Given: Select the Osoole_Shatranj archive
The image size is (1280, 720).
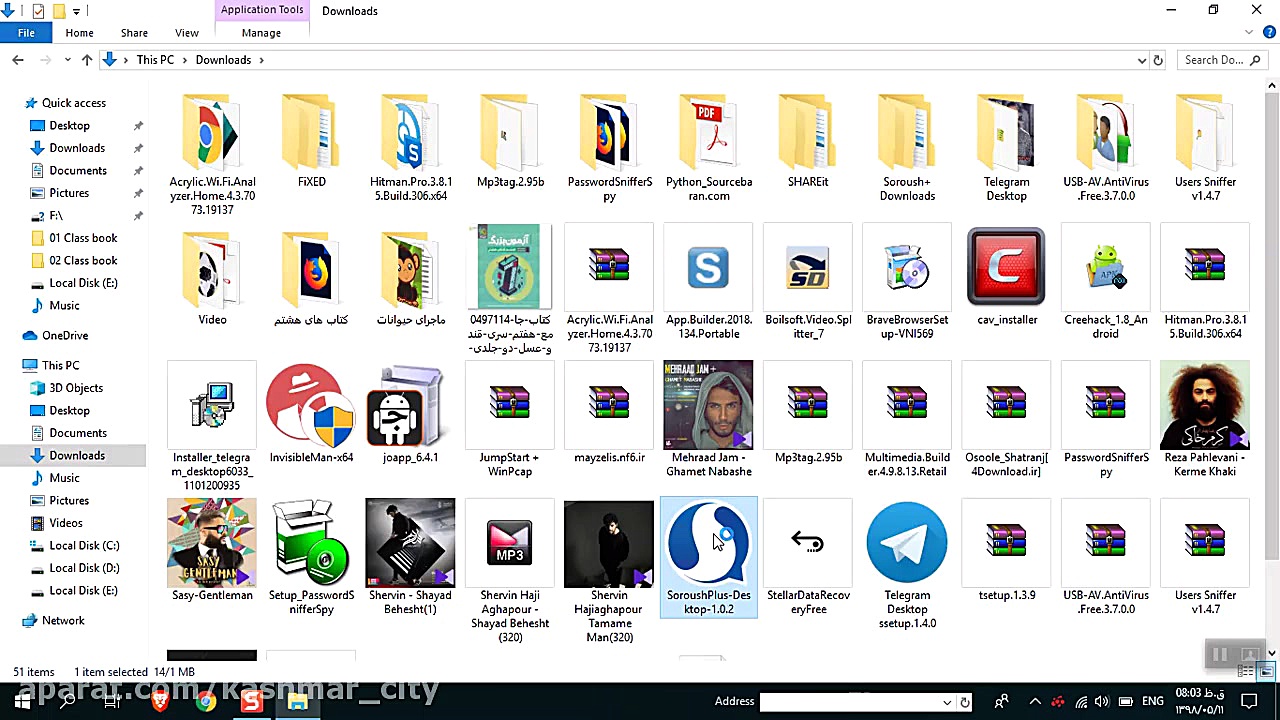Looking at the screenshot, I should [1006, 422].
